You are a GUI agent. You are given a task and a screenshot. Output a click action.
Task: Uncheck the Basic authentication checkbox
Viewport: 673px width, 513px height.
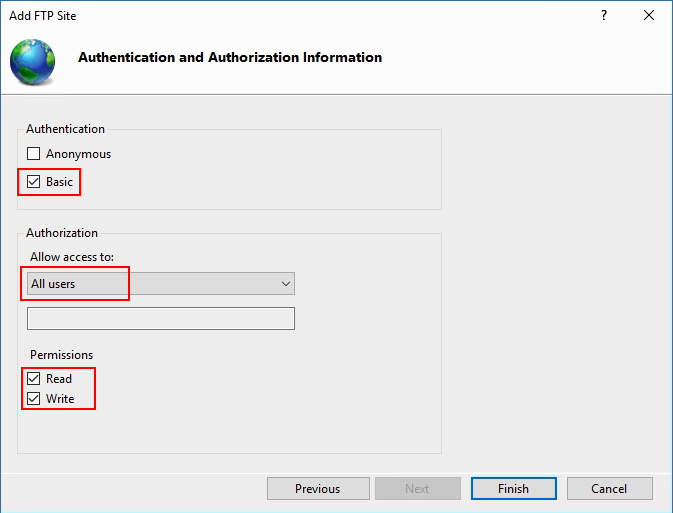coord(34,182)
